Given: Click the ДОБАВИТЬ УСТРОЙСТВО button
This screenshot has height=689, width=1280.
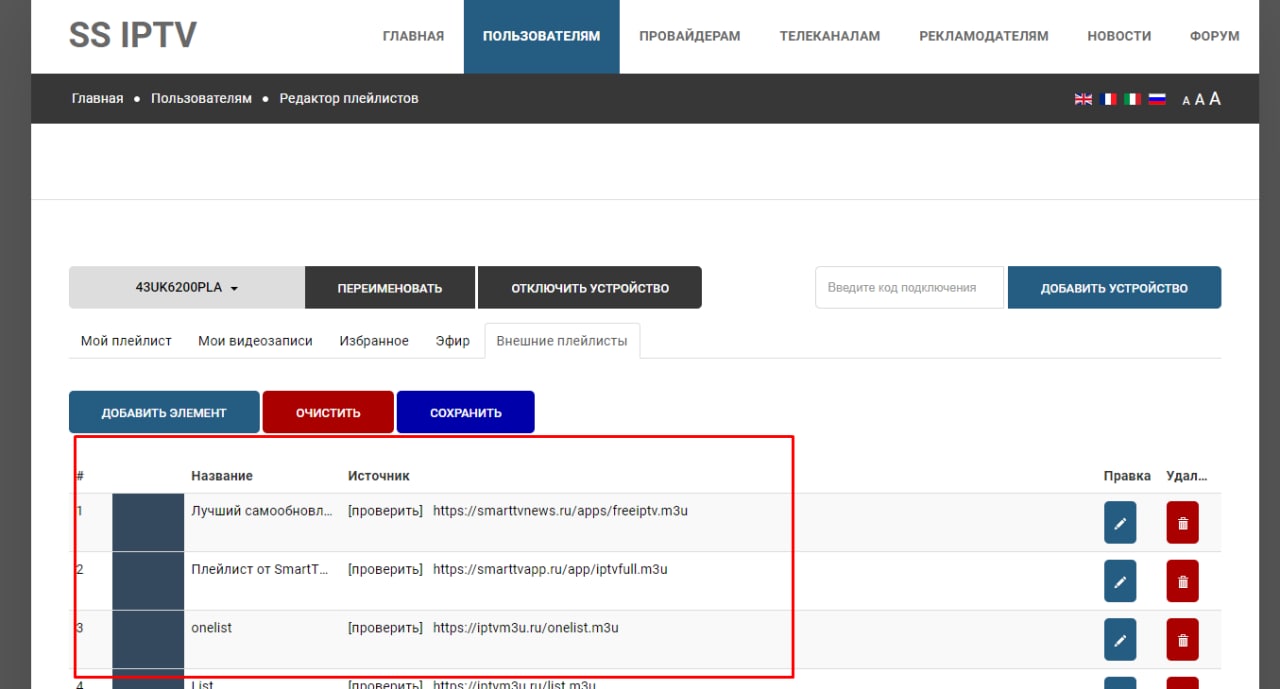Looking at the screenshot, I should point(1114,288).
